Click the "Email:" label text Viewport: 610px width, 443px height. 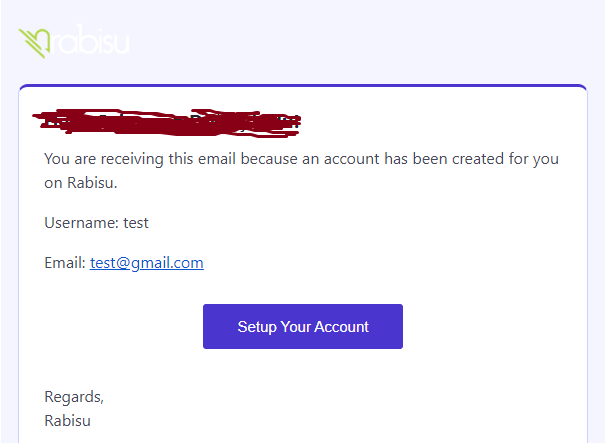[x=65, y=263]
